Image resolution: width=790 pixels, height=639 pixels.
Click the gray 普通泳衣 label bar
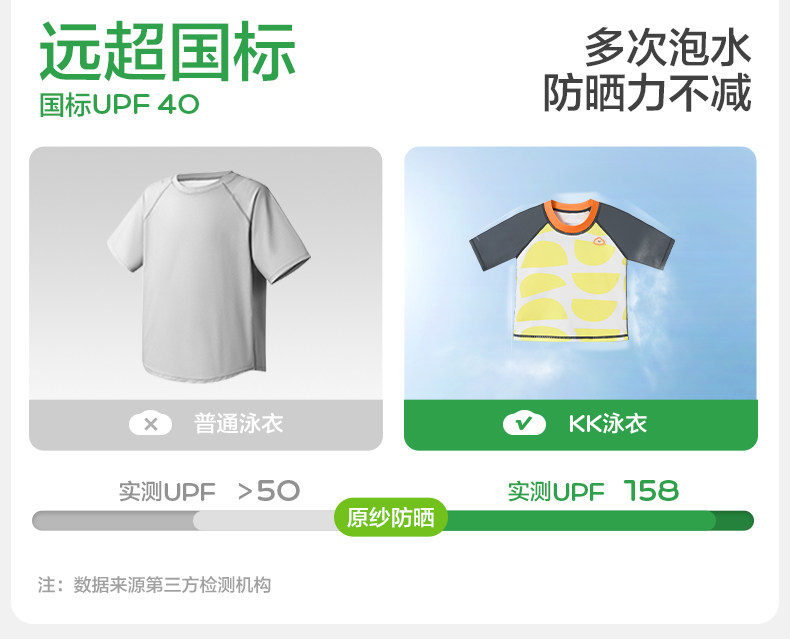pos(206,425)
